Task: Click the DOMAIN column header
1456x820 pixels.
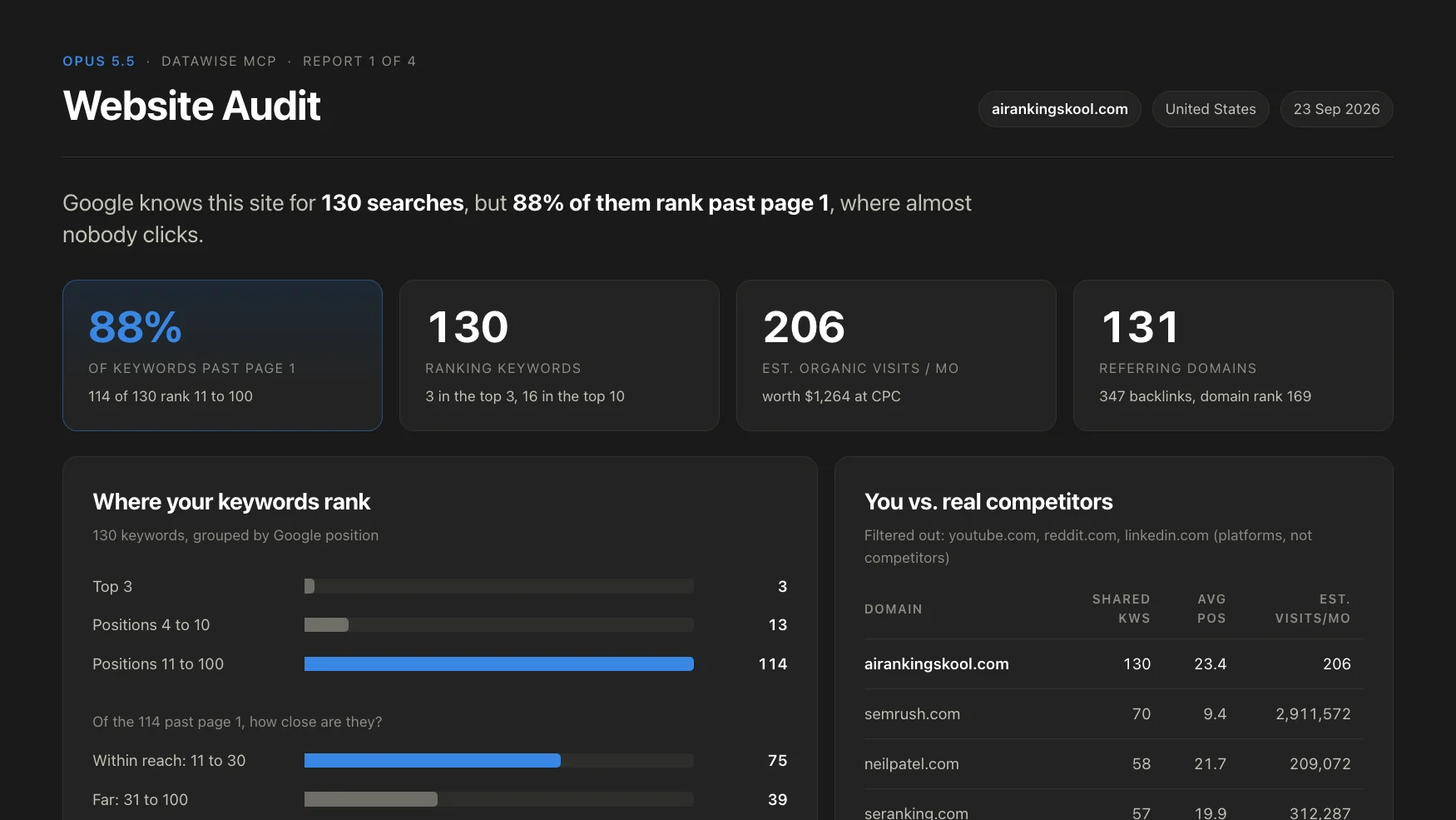Action: (x=894, y=609)
